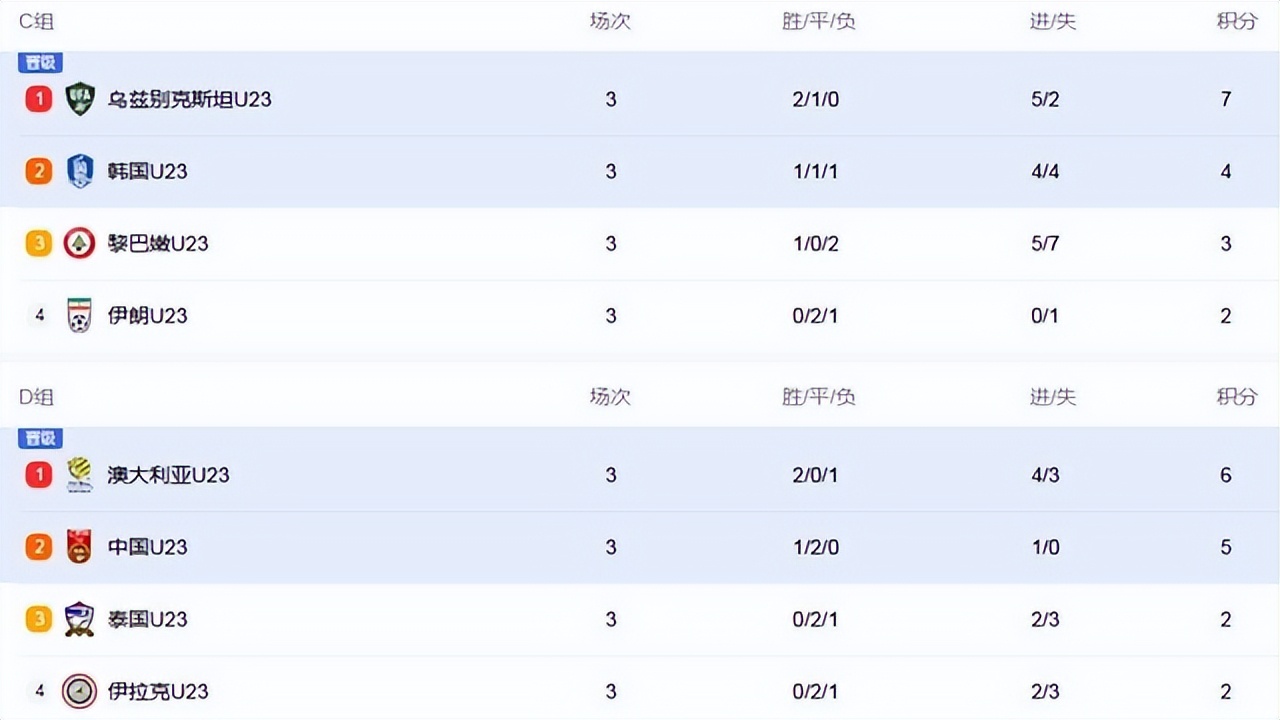Open the 澳大利亚U23 team link
1280x720 pixels.
coord(168,475)
